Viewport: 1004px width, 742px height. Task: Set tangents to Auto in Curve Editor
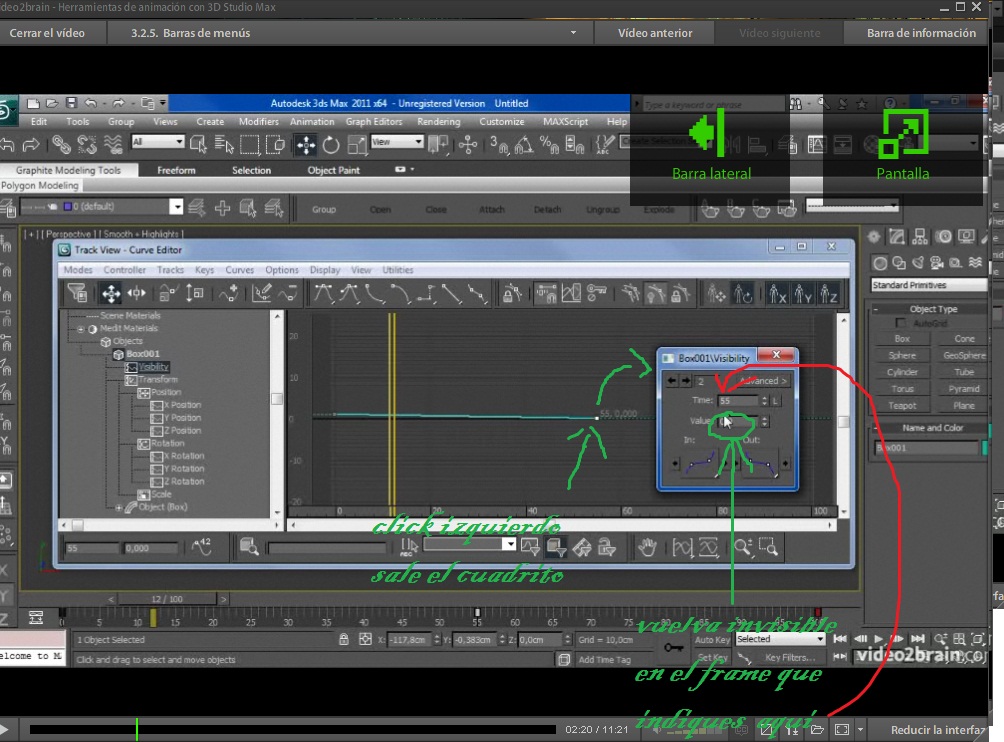[x=323, y=294]
